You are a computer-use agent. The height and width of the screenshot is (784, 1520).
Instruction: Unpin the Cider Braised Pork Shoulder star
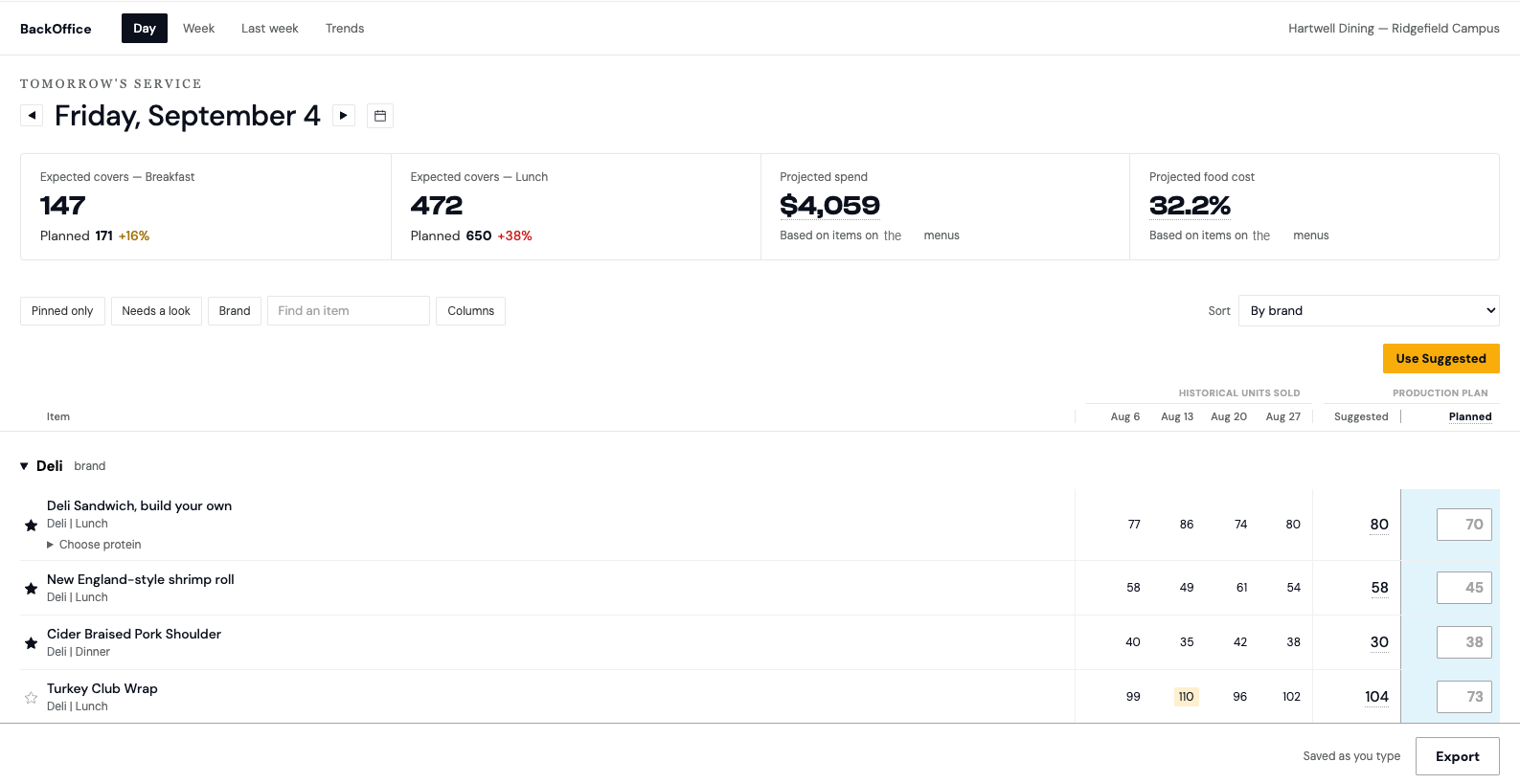click(31, 642)
